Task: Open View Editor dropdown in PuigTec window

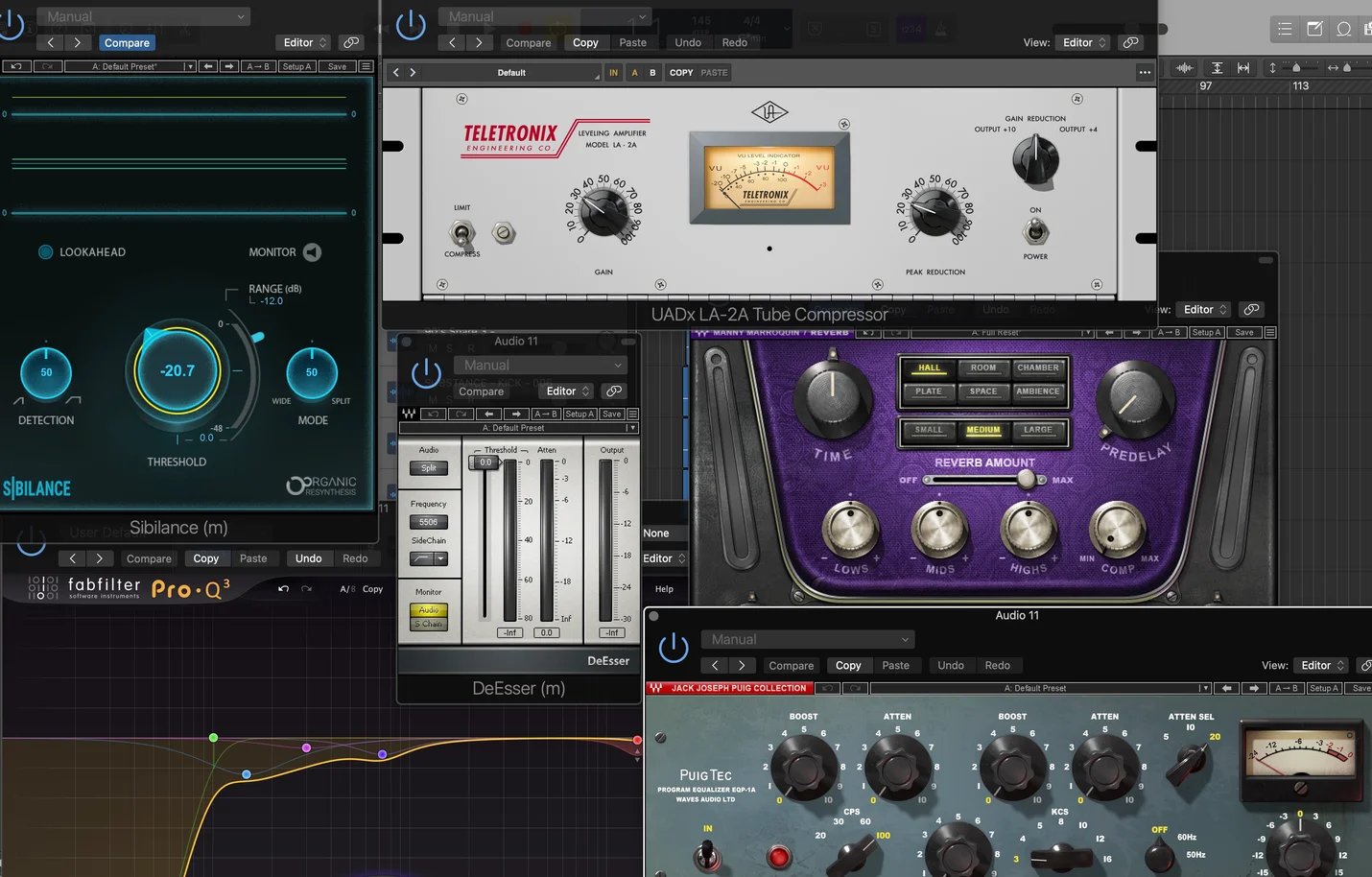Action: tap(1322, 665)
